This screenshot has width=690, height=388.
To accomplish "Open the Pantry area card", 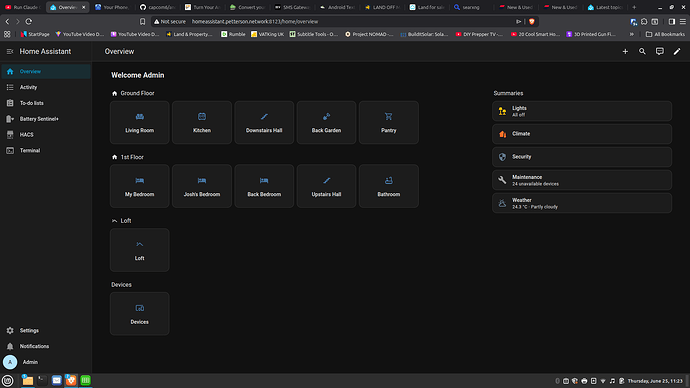I will tap(389, 122).
